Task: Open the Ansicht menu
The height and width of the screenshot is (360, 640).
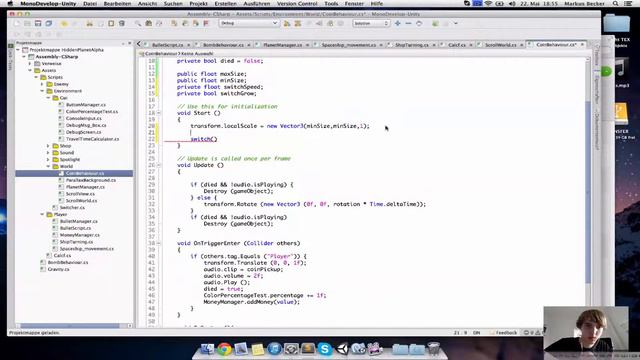Action: pos(147,4)
